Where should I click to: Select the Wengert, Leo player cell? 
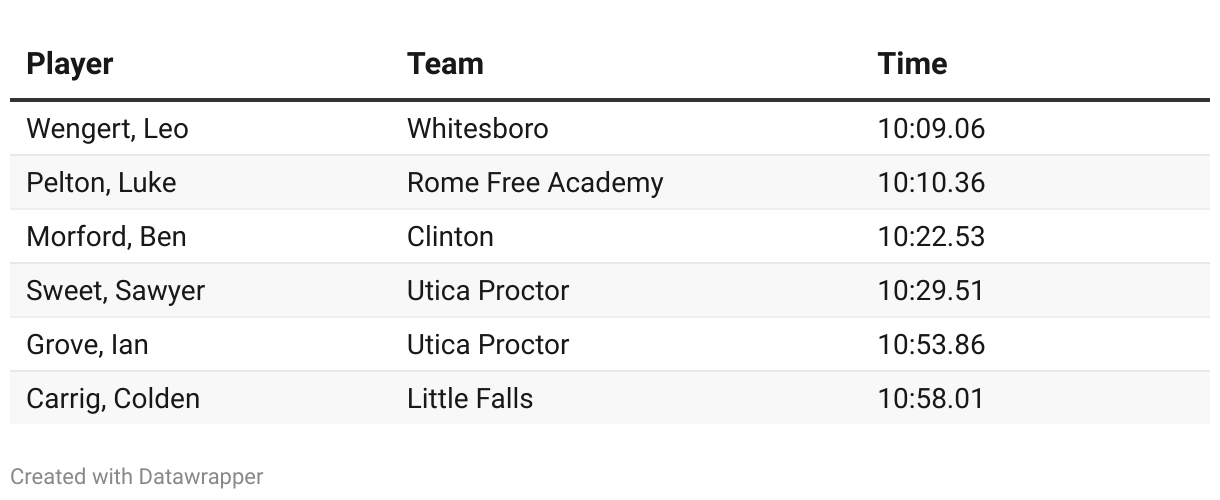coord(107,129)
